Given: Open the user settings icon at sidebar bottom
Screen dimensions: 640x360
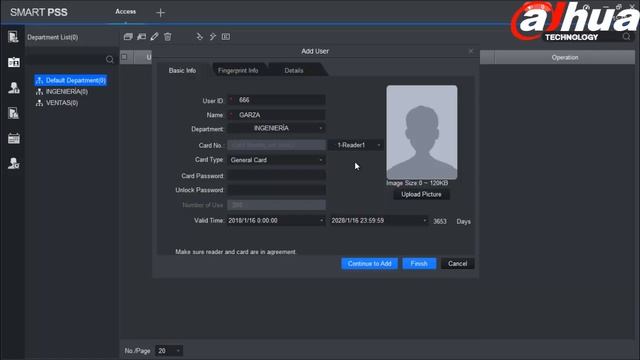Looking at the screenshot, I should tap(13, 163).
